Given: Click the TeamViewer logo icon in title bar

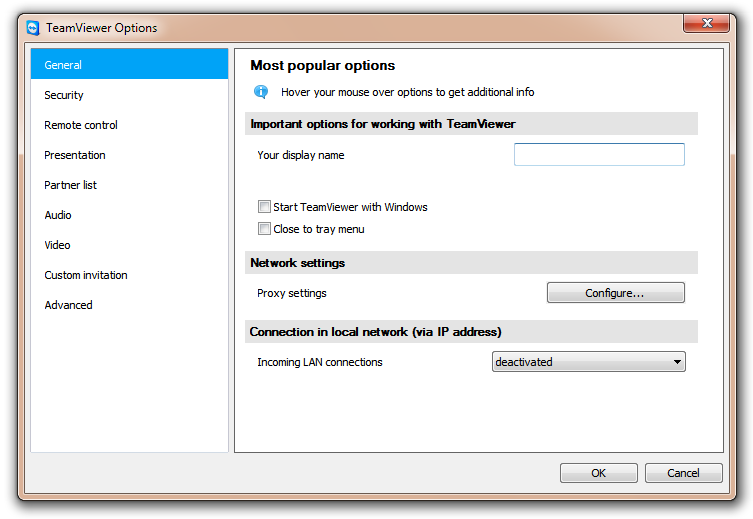Looking at the screenshot, I should 33,28.
